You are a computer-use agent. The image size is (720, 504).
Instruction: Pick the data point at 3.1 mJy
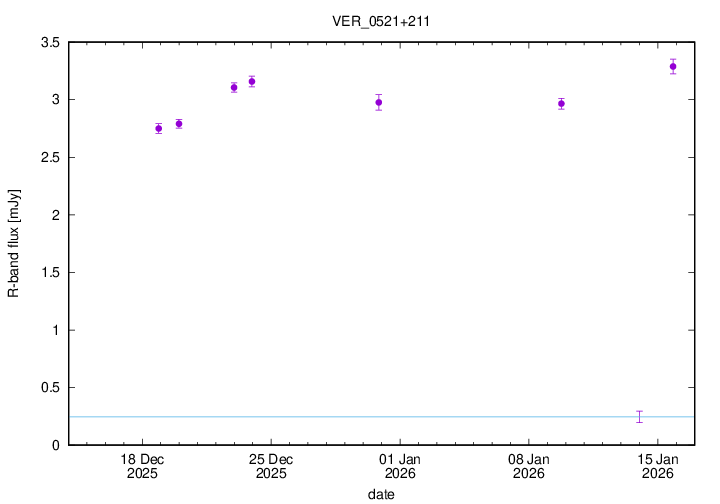tap(234, 87)
